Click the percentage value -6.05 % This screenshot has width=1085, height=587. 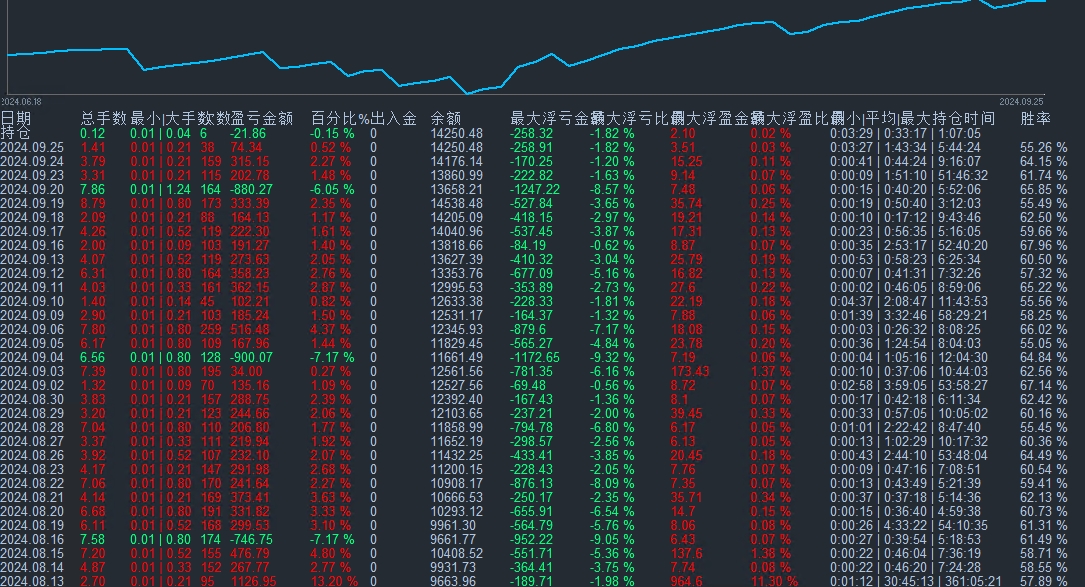click(332, 190)
